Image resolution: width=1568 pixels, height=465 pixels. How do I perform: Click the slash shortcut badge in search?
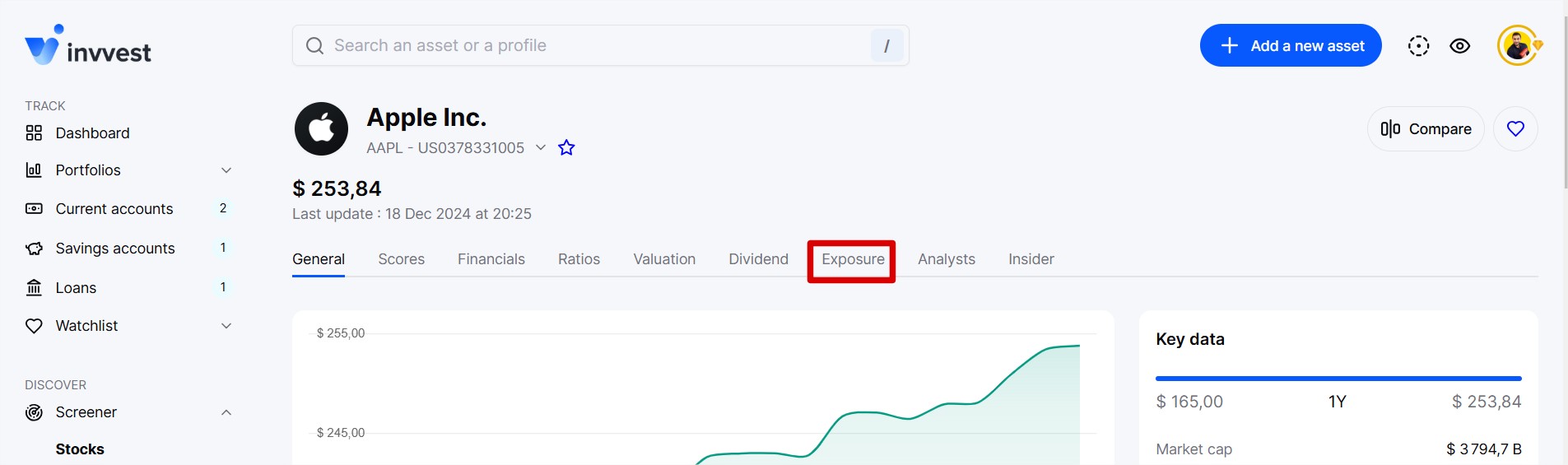coord(886,46)
